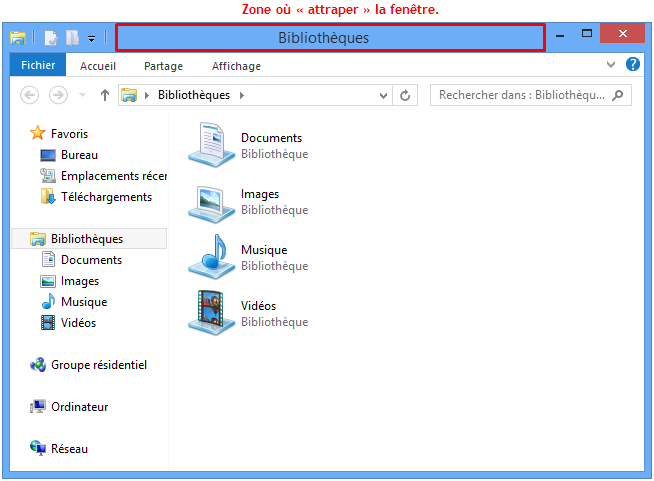Click the New Folder quick access icon
This screenshot has height=481, width=654.
[x=73, y=38]
